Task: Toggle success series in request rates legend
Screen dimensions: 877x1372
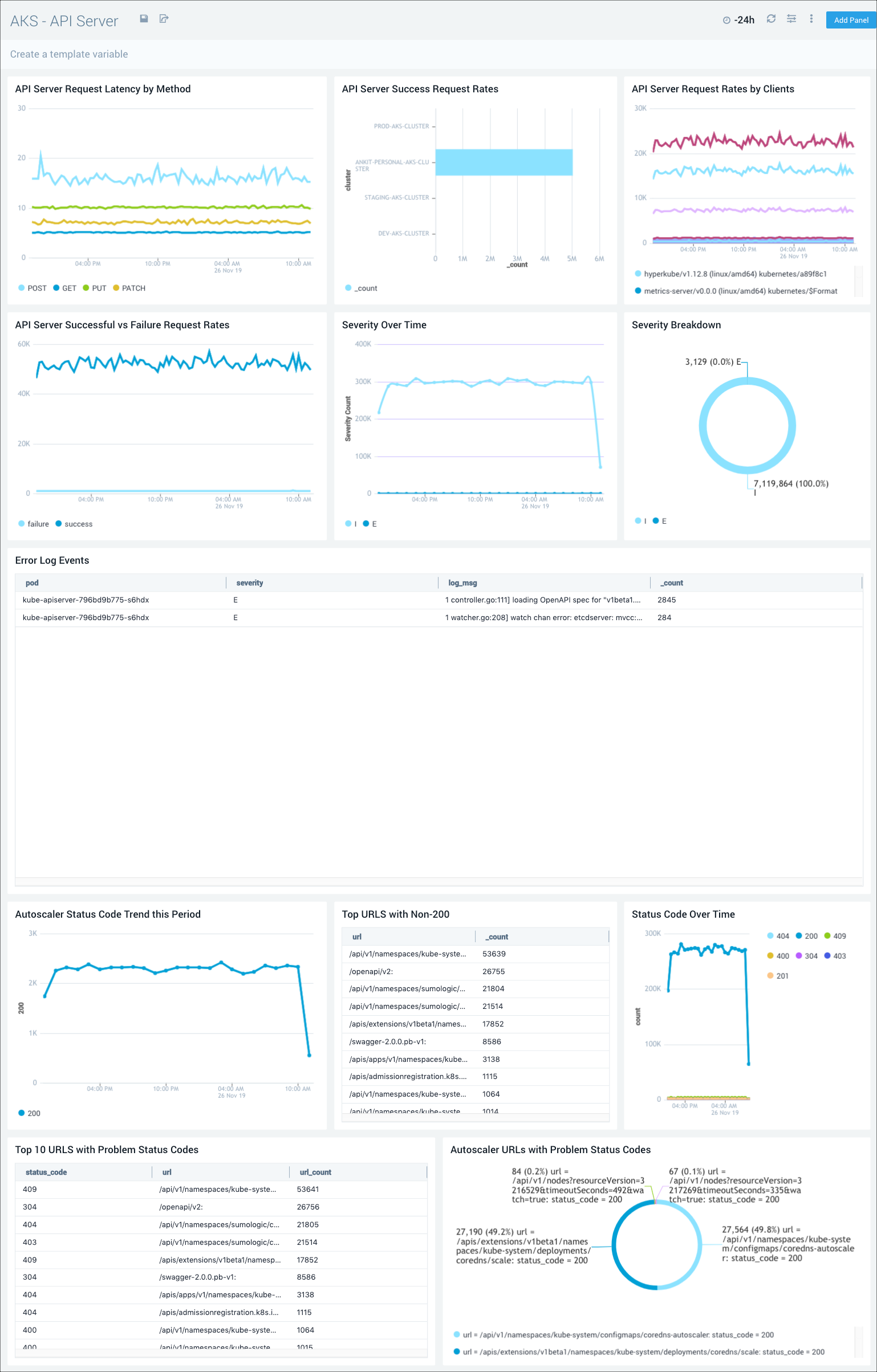Action: point(74,524)
